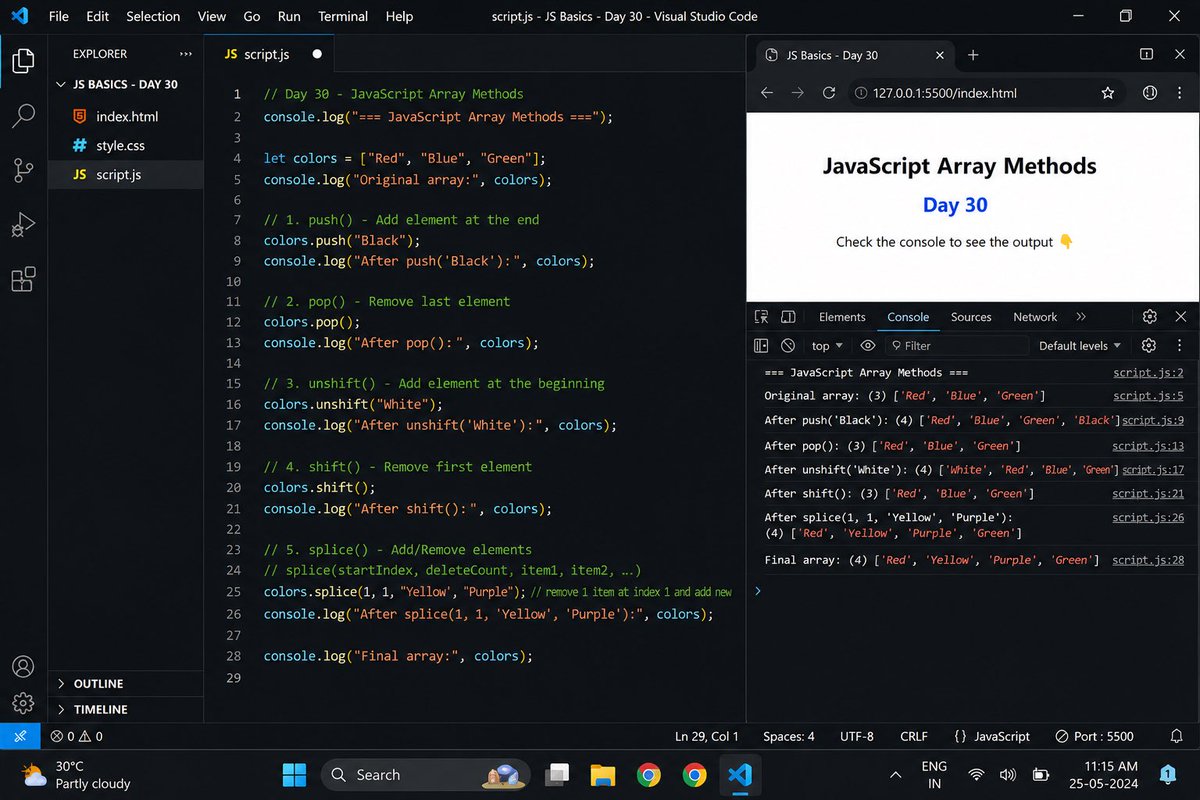Image resolution: width=1200 pixels, height=800 pixels.
Task: Open the Explorer view in activity bar
Action: click(23, 61)
